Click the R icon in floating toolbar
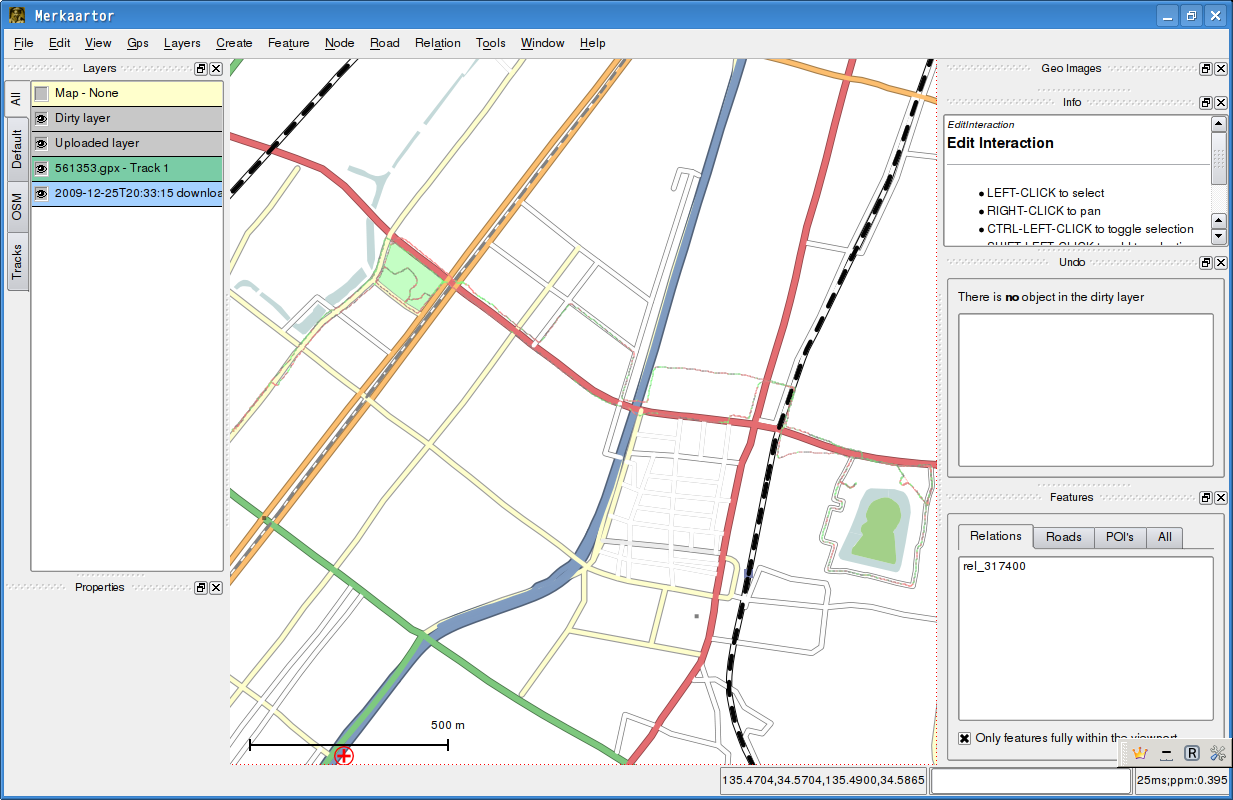The image size is (1233, 800). (1192, 753)
